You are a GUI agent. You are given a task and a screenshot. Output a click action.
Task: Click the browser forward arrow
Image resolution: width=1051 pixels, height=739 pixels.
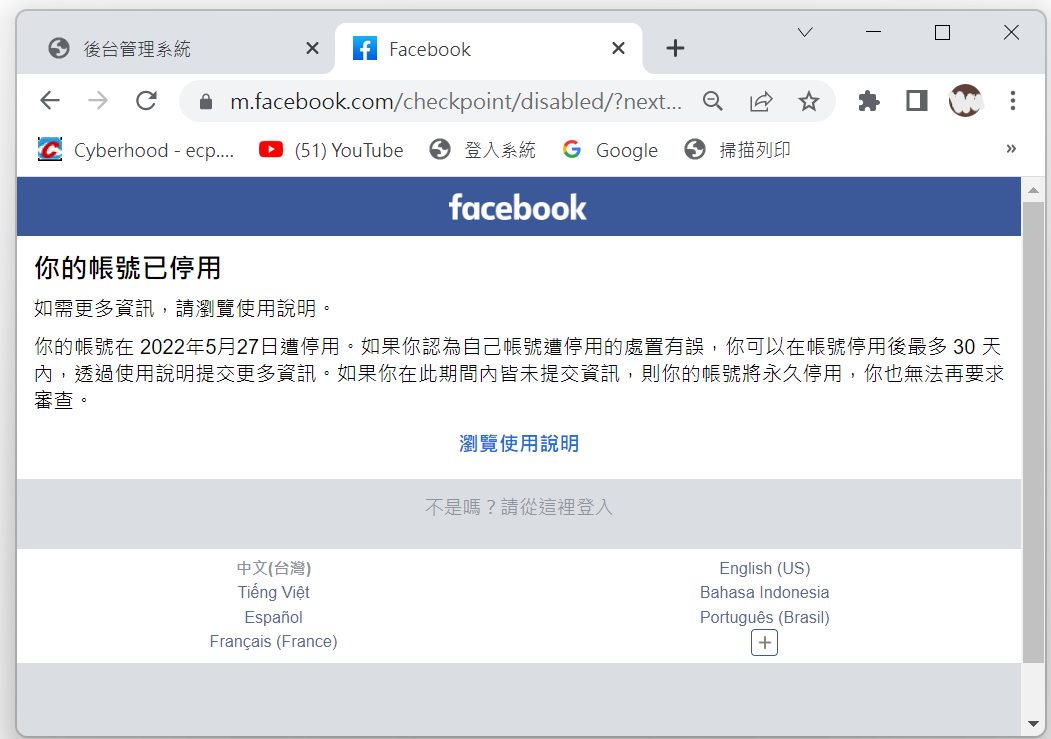click(98, 101)
